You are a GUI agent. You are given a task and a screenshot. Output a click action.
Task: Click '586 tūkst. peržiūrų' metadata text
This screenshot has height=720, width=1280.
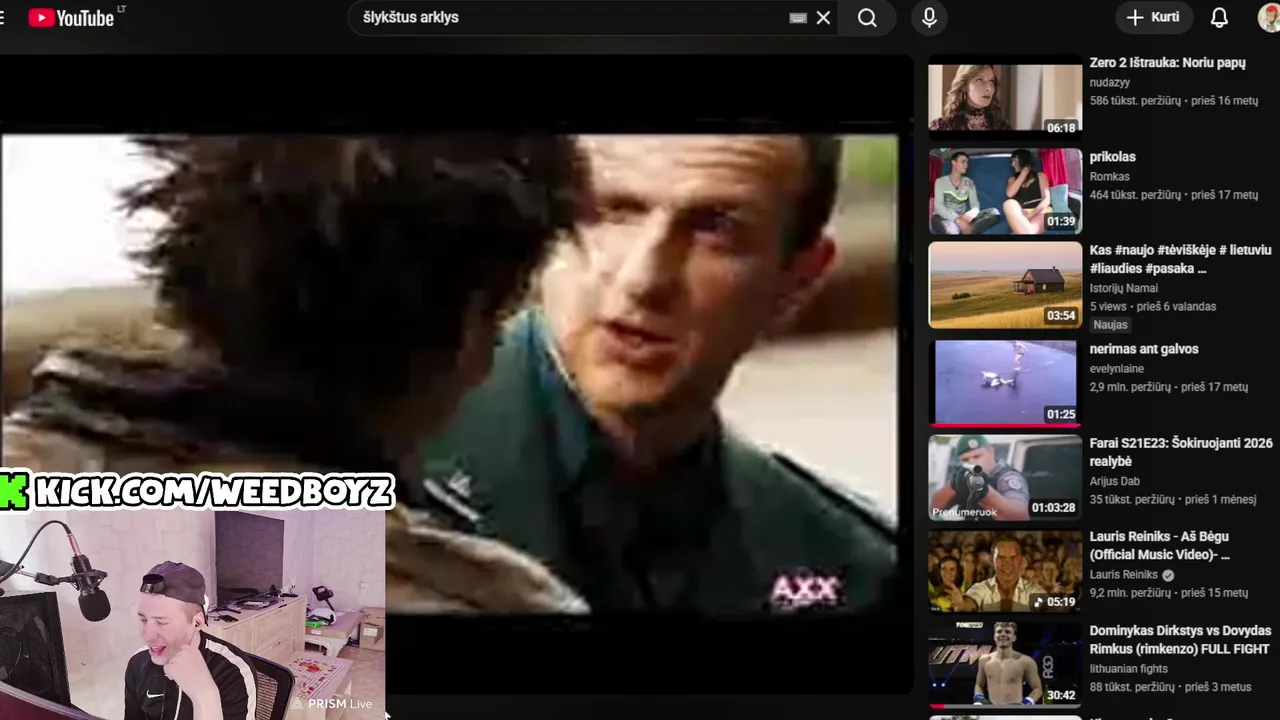[x=1135, y=101]
